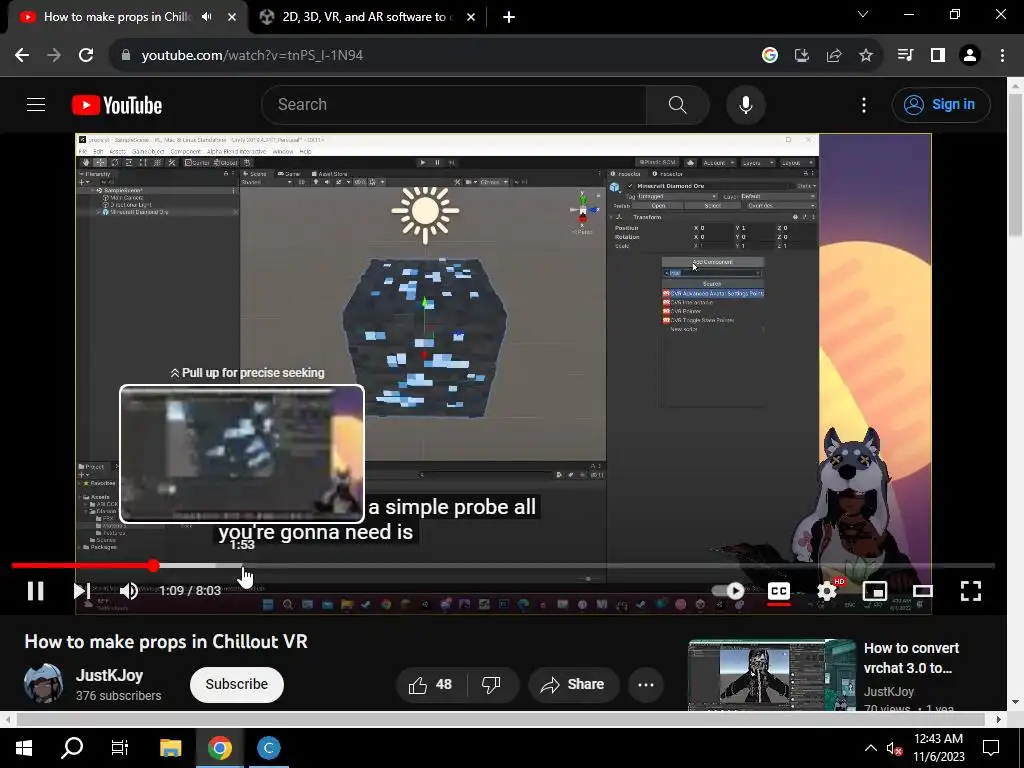Search with your voice microphone
The image size is (1024, 768).
click(x=745, y=104)
